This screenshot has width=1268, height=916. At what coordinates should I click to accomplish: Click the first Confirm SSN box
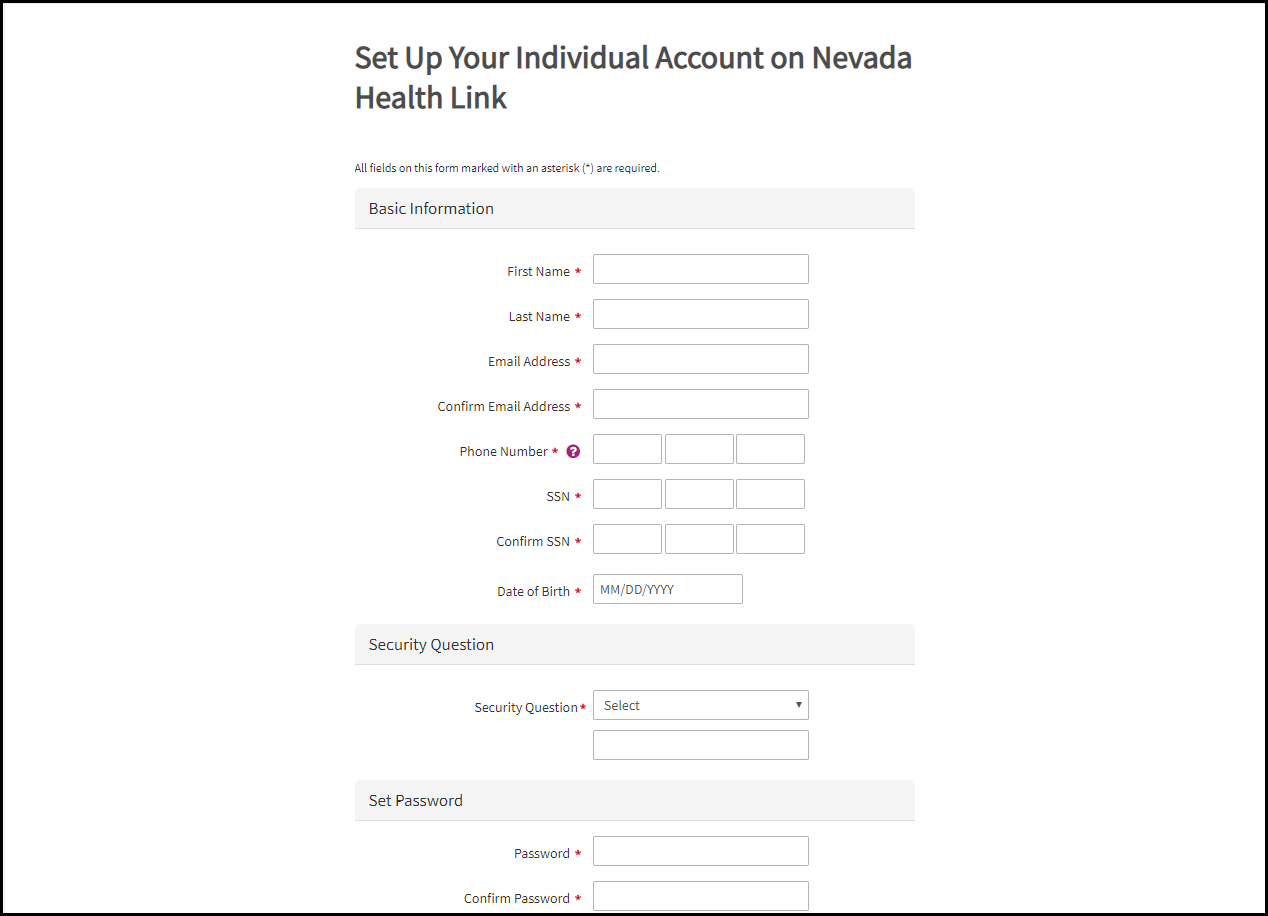[x=627, y=539]
